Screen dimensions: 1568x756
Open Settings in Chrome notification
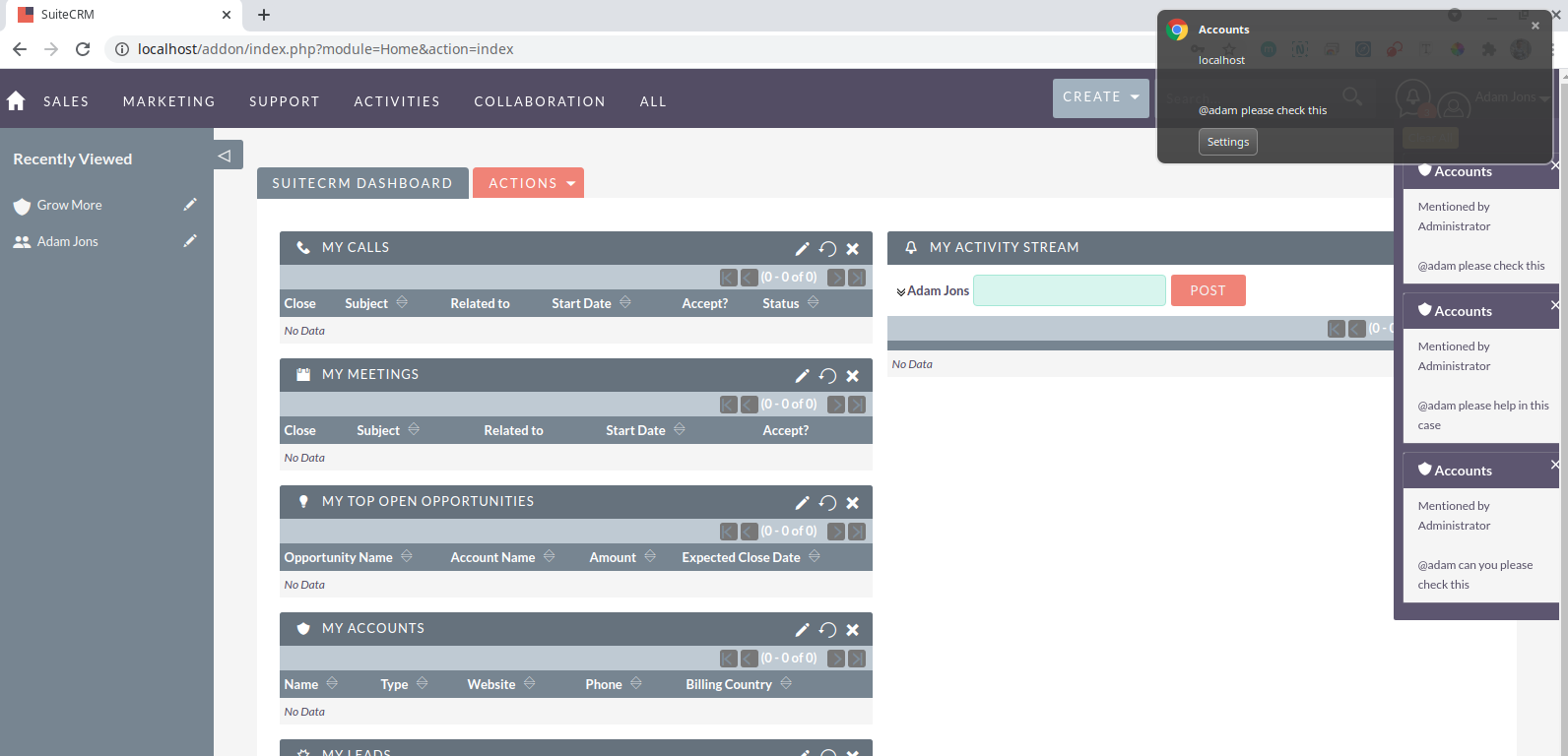click(x=1228, y=142)
